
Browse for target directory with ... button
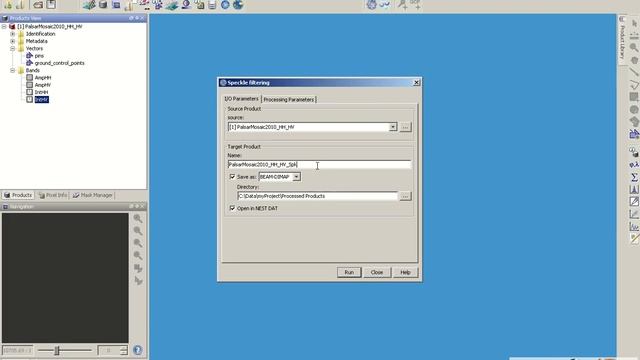pyautogui.click(x=405, y=196)
